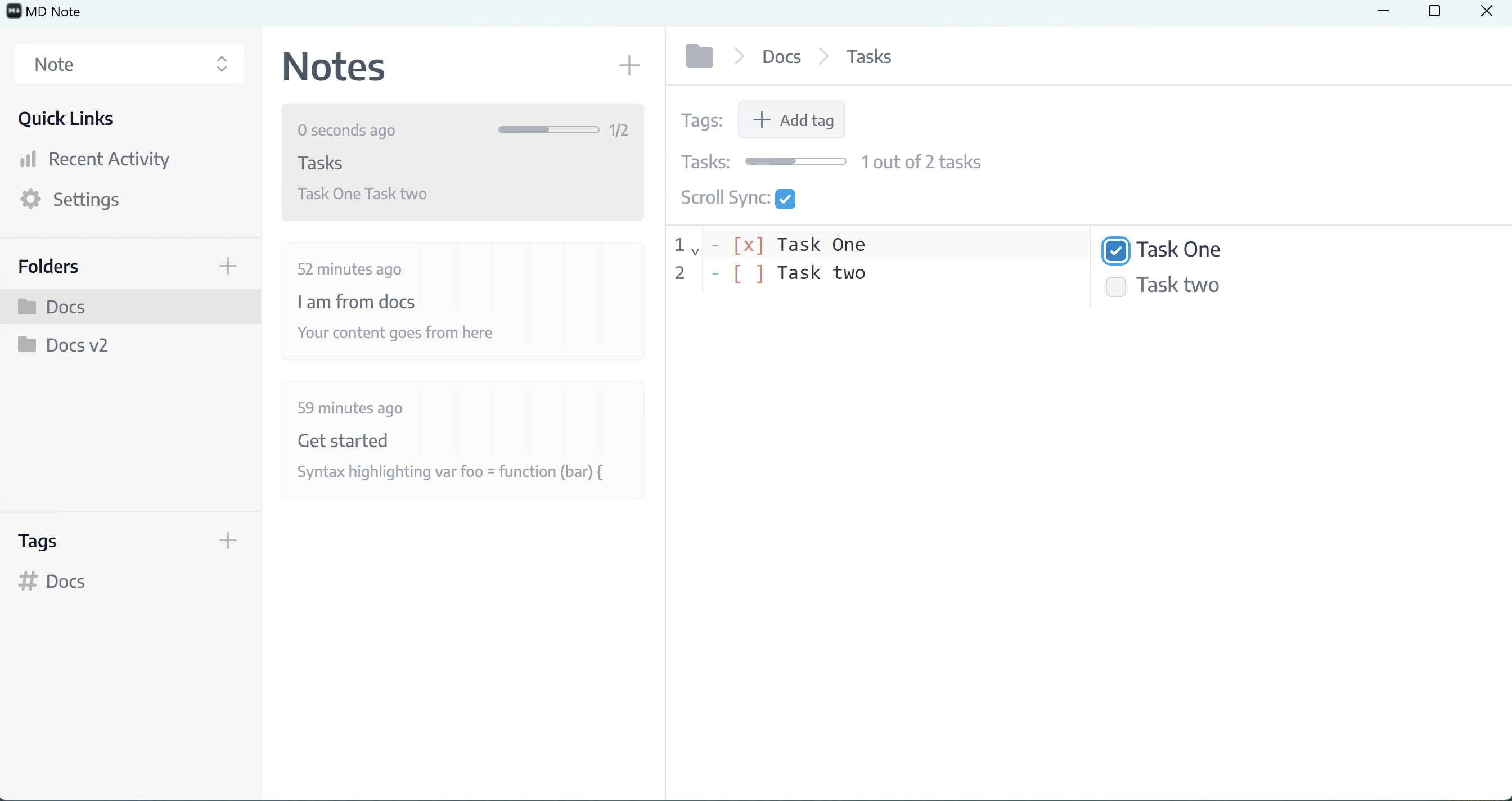Check the Task two checkbox
1512x801 pixels.
[1116, 287]
